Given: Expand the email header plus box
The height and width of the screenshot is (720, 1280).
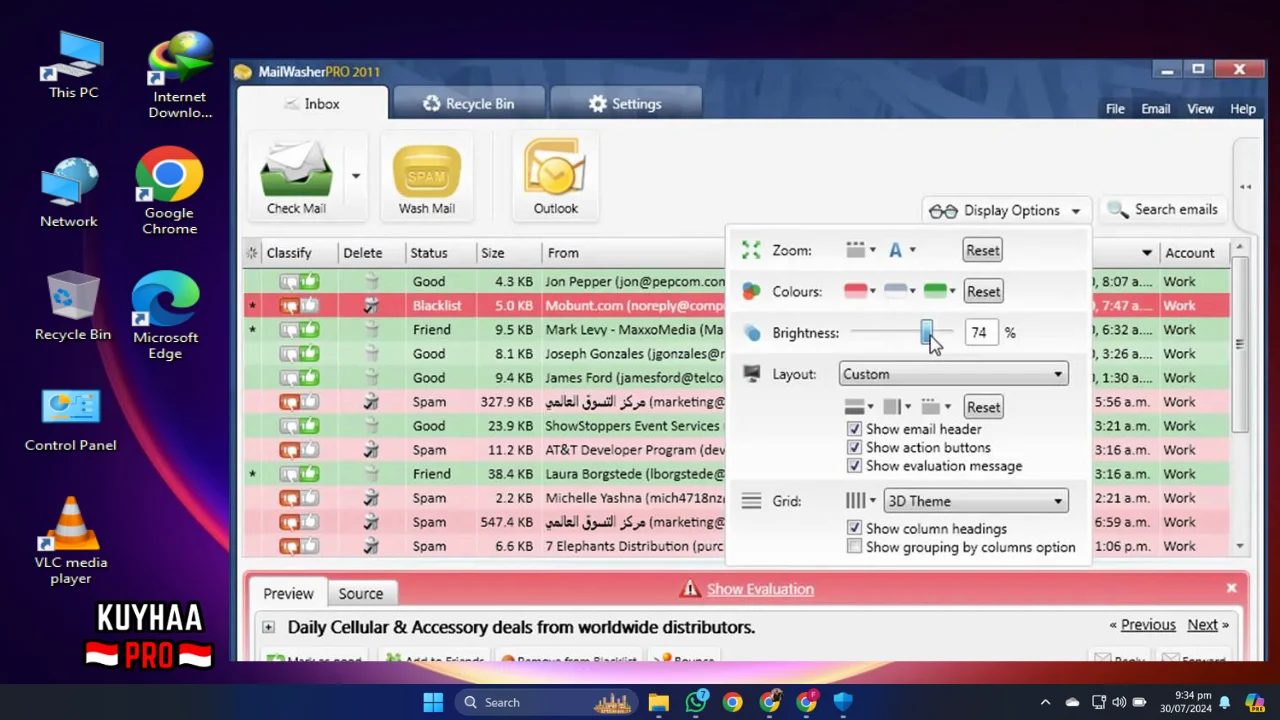Looking at the screenshot, I should (x=268, y=627).
